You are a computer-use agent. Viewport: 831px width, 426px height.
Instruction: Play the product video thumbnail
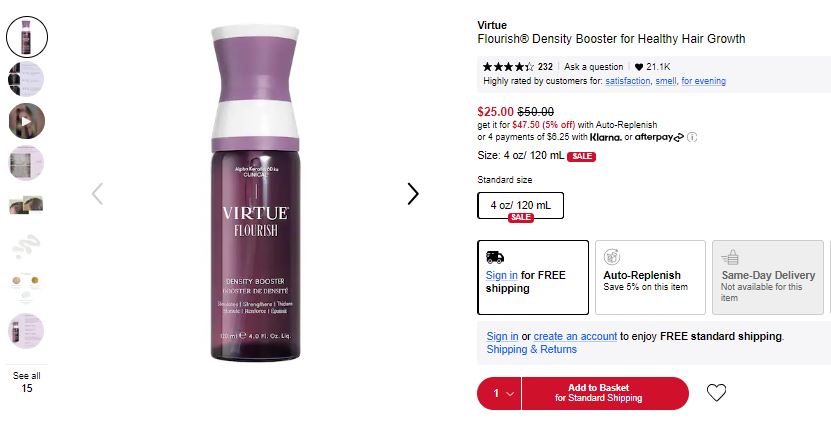point(26,121)
